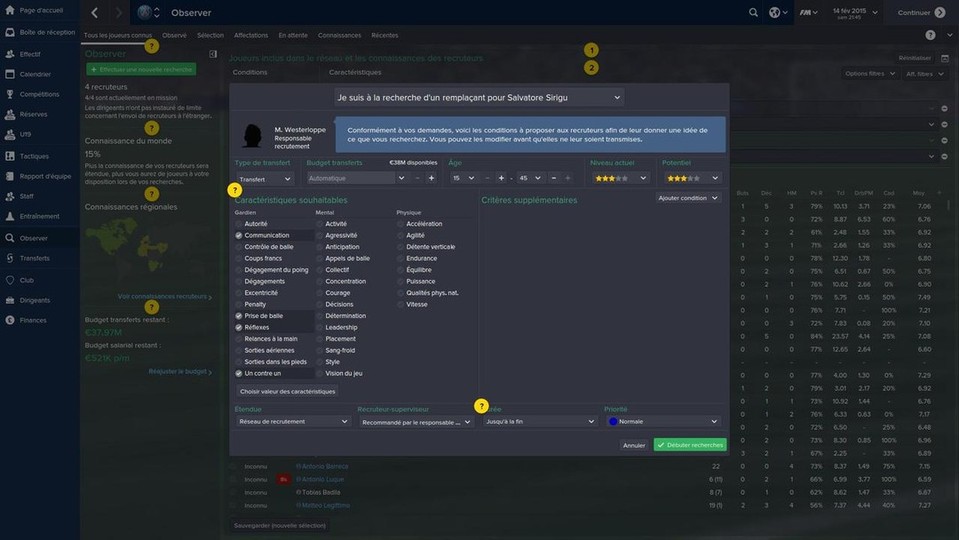The image size is (959, 540).
Task: Switch to the Sélection tab
Action: pyautogui.click(x=210, y=35)
